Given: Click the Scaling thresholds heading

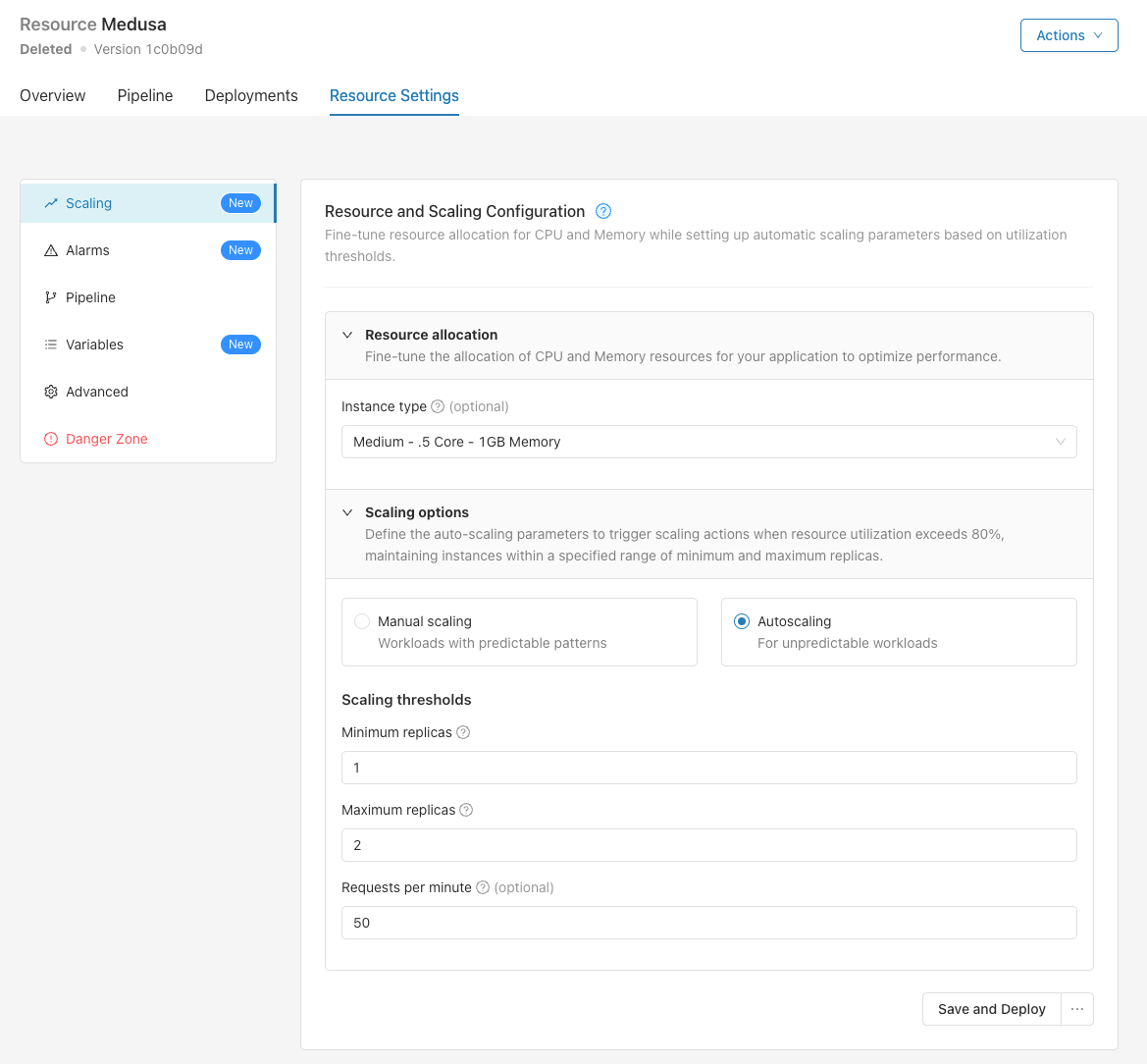Looking at the screenshot, I should coord(406,700).
